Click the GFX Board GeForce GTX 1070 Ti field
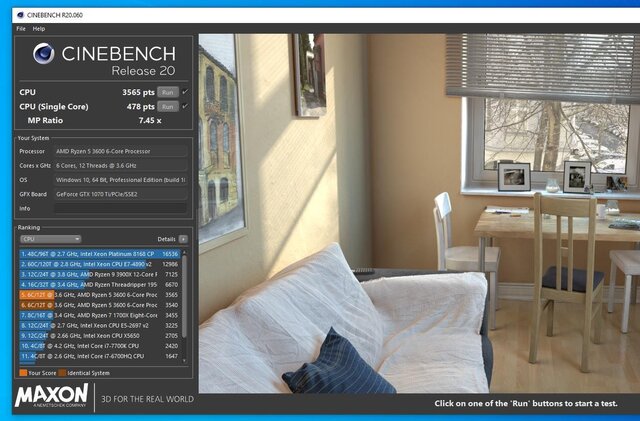640x421 pixels. [x=121, y=194]
